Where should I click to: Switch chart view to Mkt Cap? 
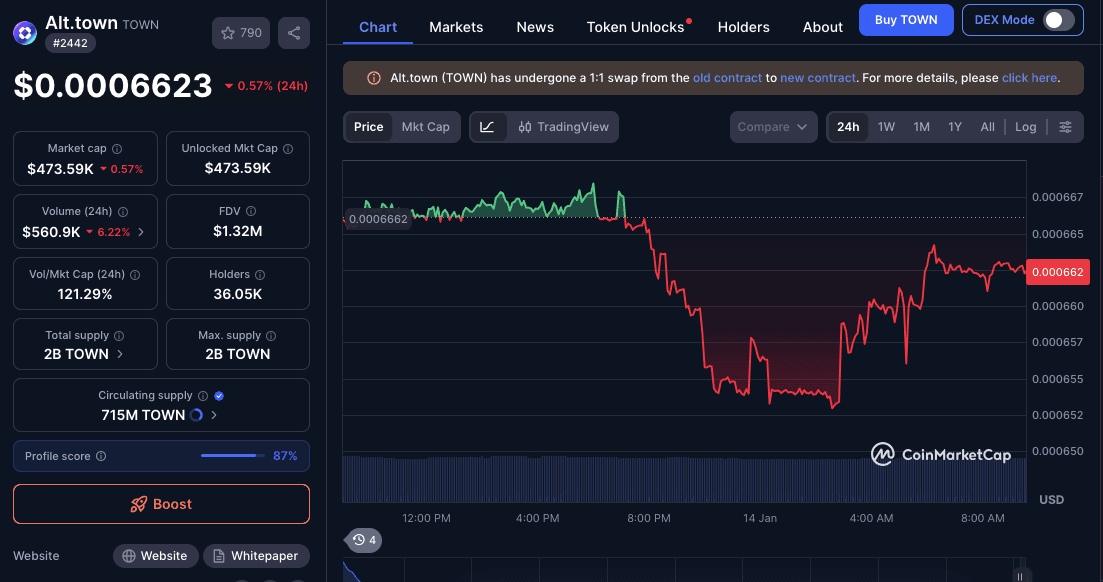point(424,127)
